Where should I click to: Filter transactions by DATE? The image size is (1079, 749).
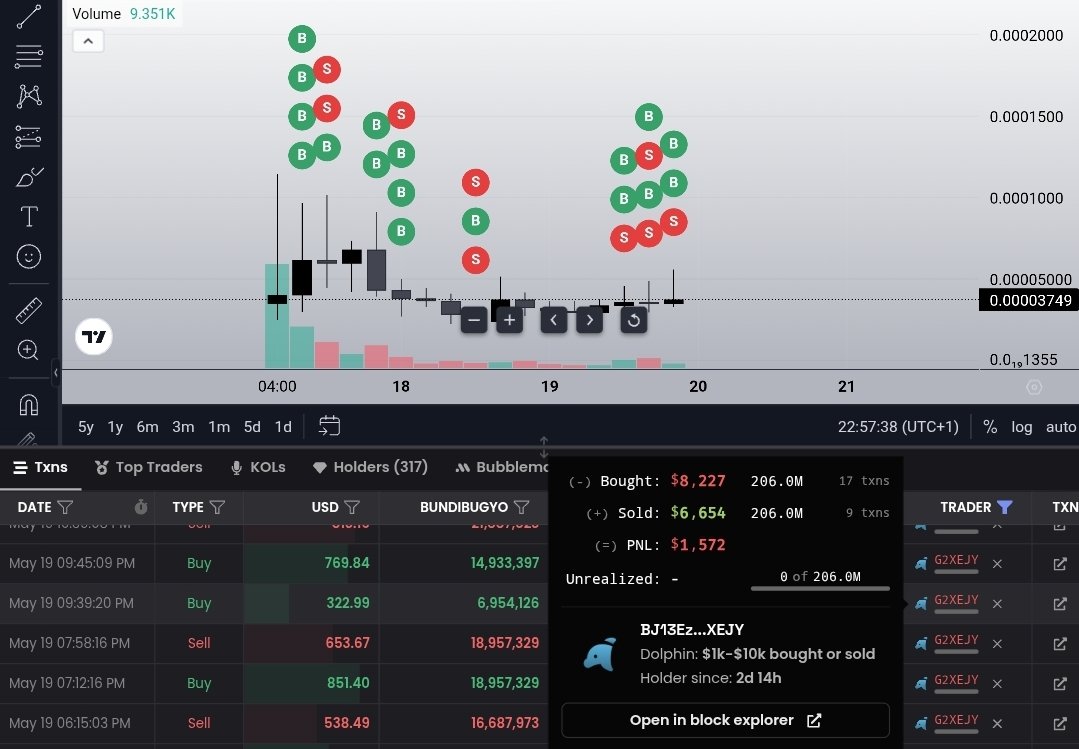(x=65, y=507)
